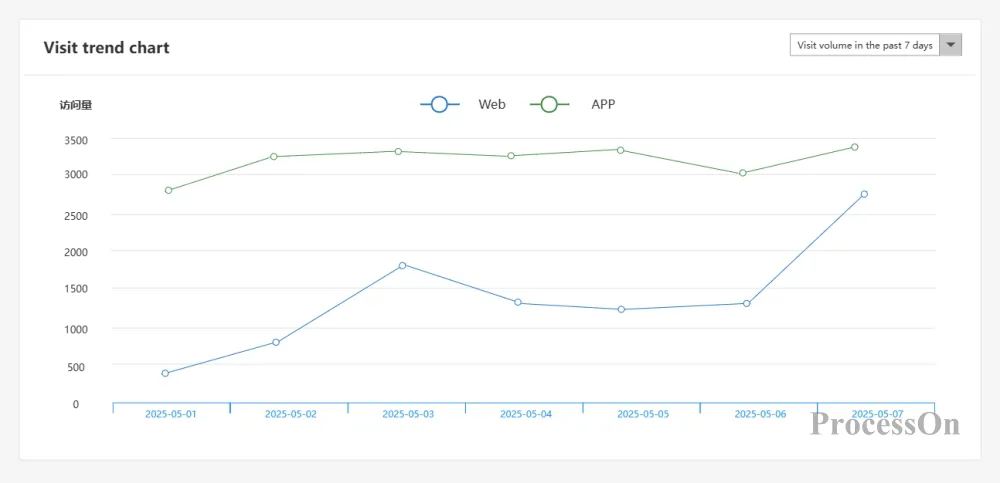Click the 2025-05-03 x-axis date label
Image resolution: width=1000 pixels, height=483 pixels.
408,414
